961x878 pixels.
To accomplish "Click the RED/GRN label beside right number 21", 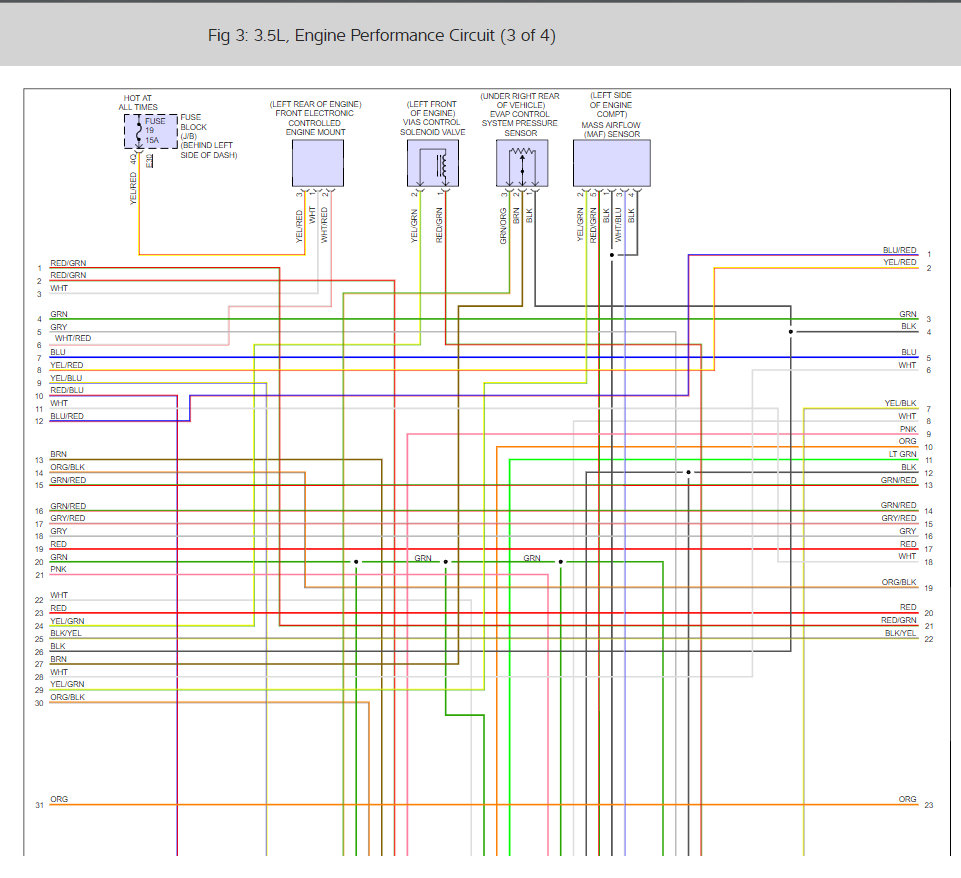I will point(899,620).
